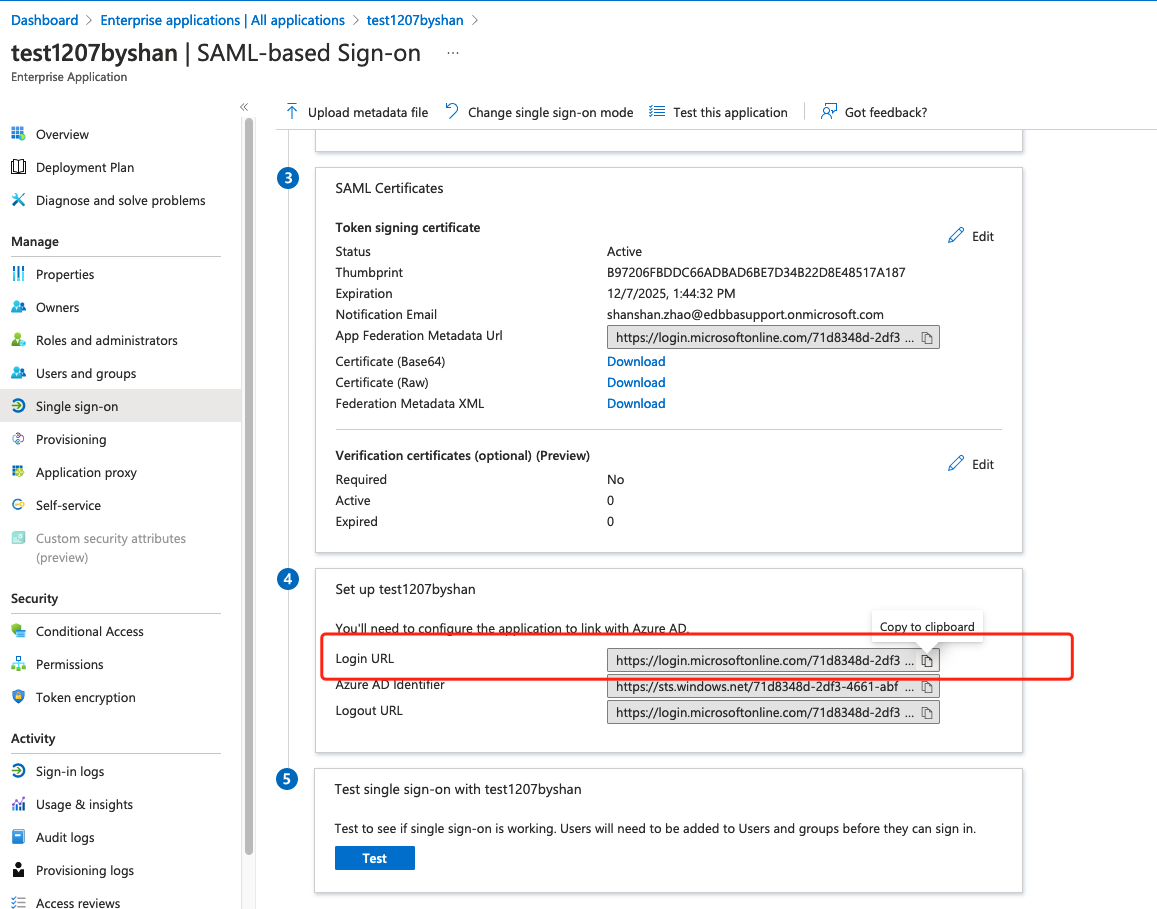The height and width of the screenshot is (909, 1157).
Task: Choose Test this application
Action: coord(718,112)
